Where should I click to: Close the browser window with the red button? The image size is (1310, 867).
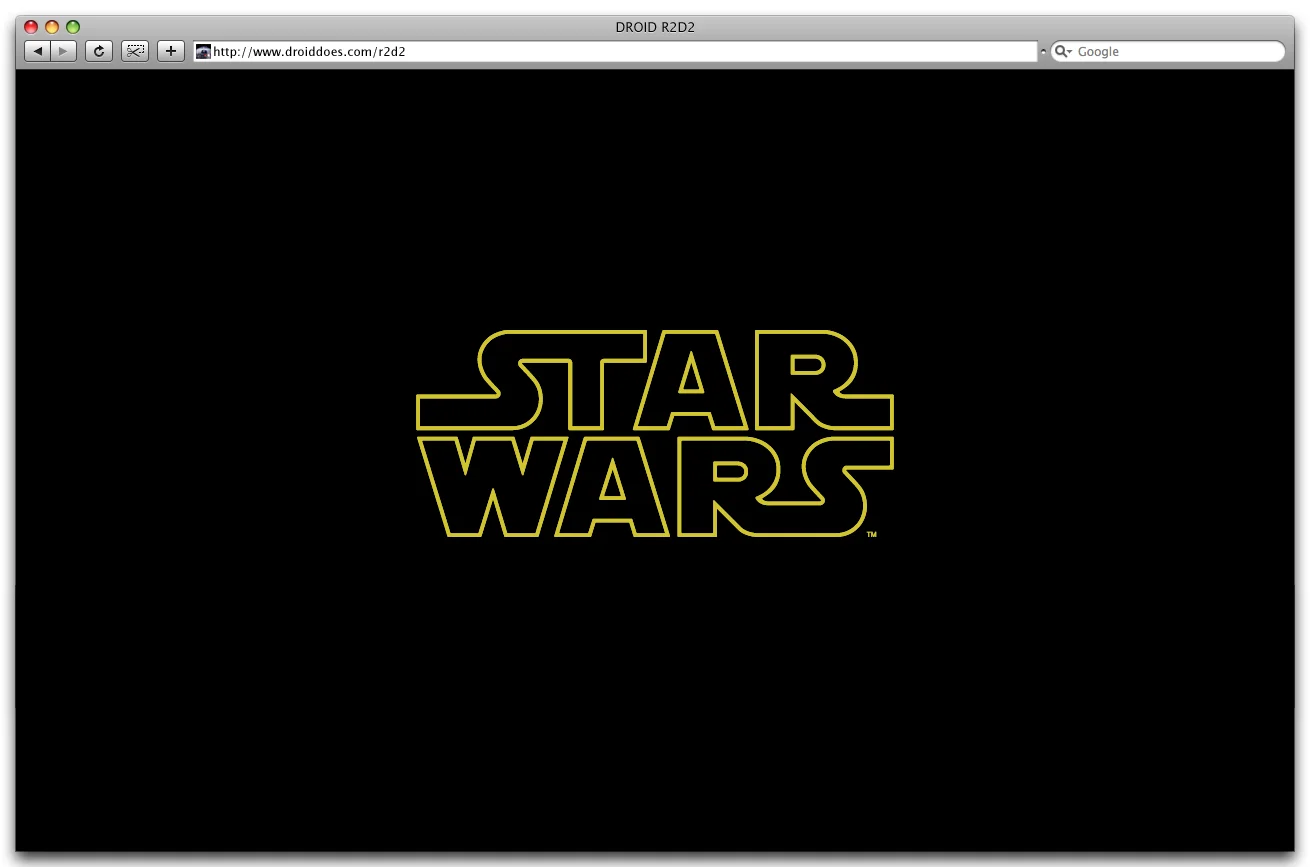(31, 27)
